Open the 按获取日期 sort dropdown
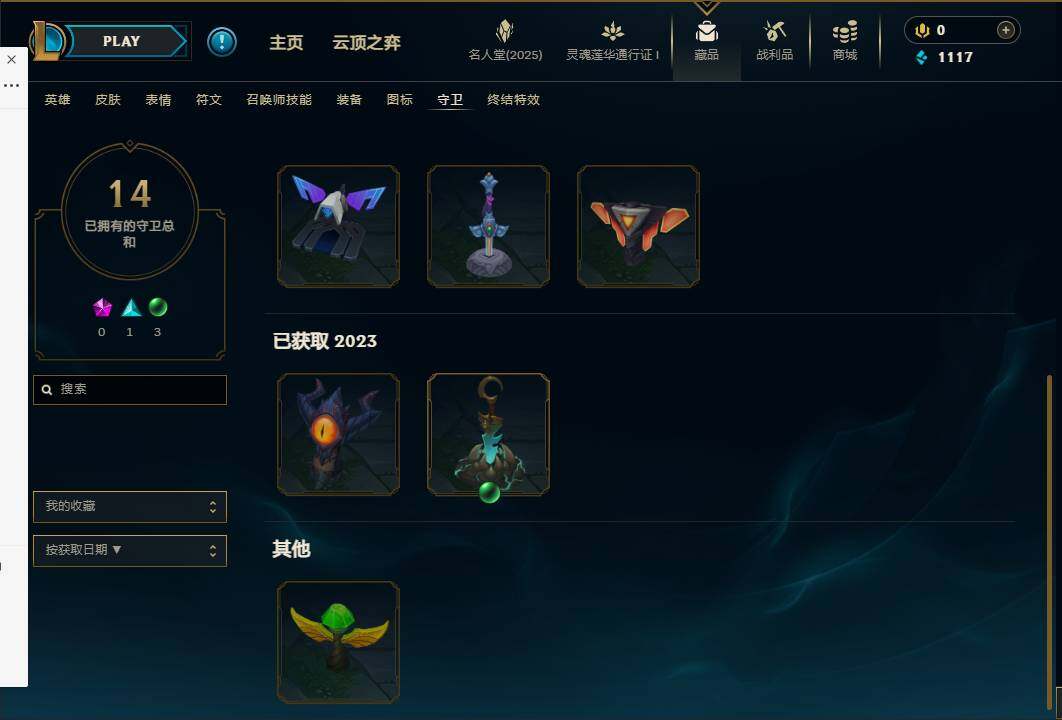Viewport: 1062px width, 720px height. pyautogui.click(x=130, y=551)
